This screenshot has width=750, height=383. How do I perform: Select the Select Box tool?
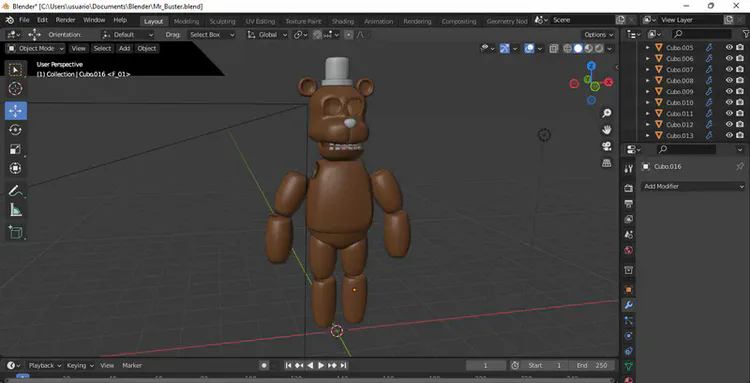pyautogui.click(x=15, y=70)
